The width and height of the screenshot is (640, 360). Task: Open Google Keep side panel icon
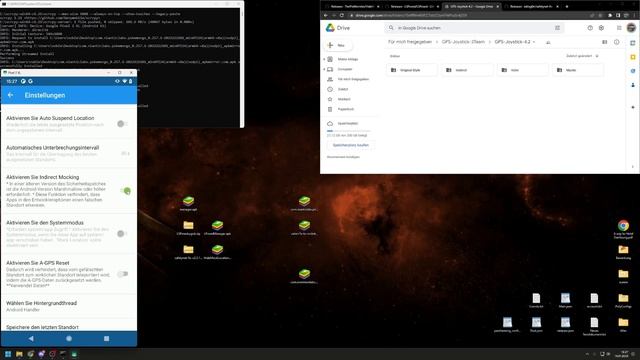click(x=633, y=57)
